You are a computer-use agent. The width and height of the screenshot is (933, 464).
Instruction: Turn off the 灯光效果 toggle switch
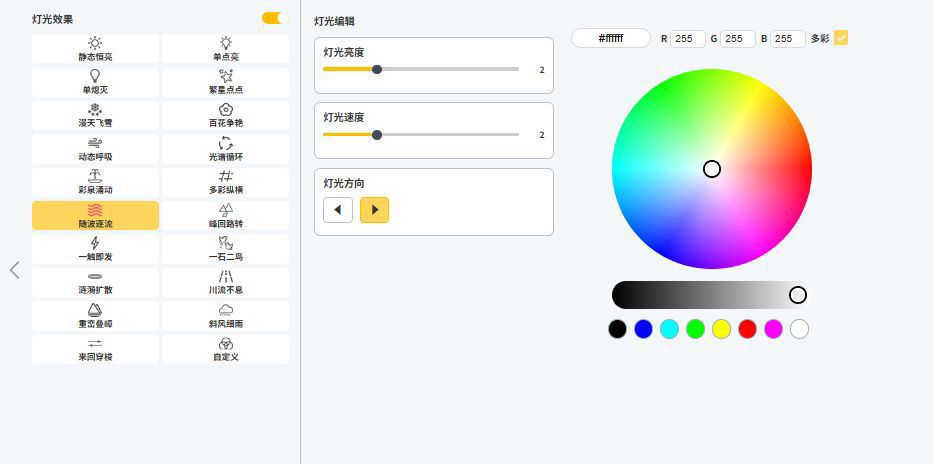pos(275,18)
